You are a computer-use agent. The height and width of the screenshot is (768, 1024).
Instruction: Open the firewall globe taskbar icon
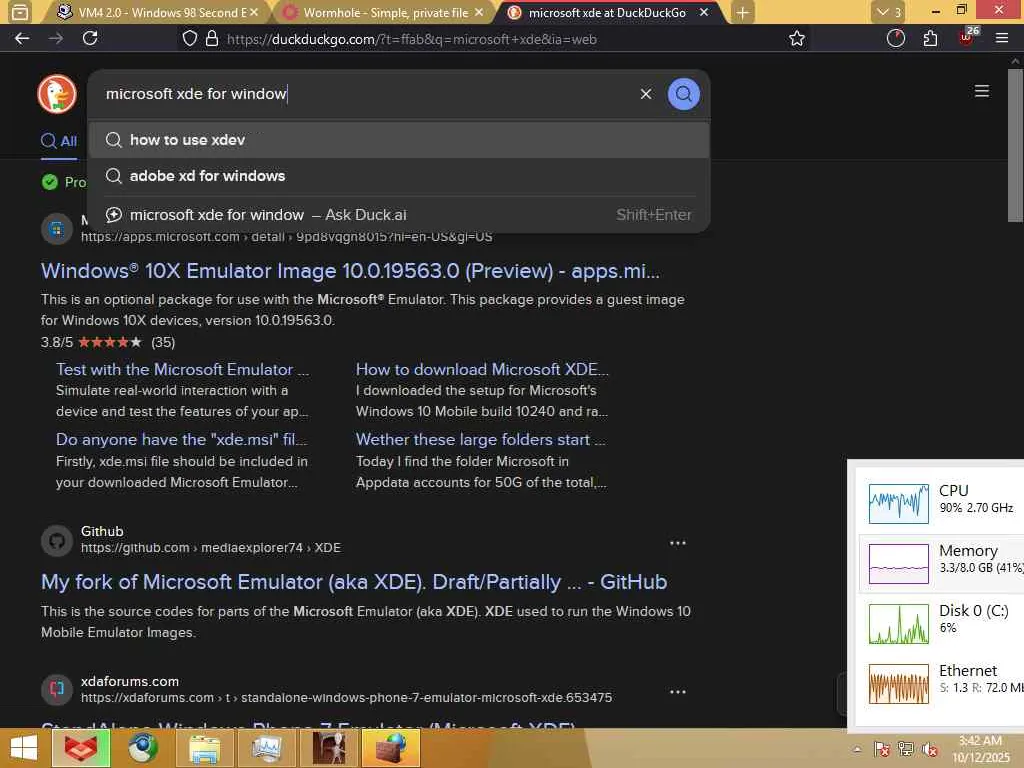click(x=390, y=748)
